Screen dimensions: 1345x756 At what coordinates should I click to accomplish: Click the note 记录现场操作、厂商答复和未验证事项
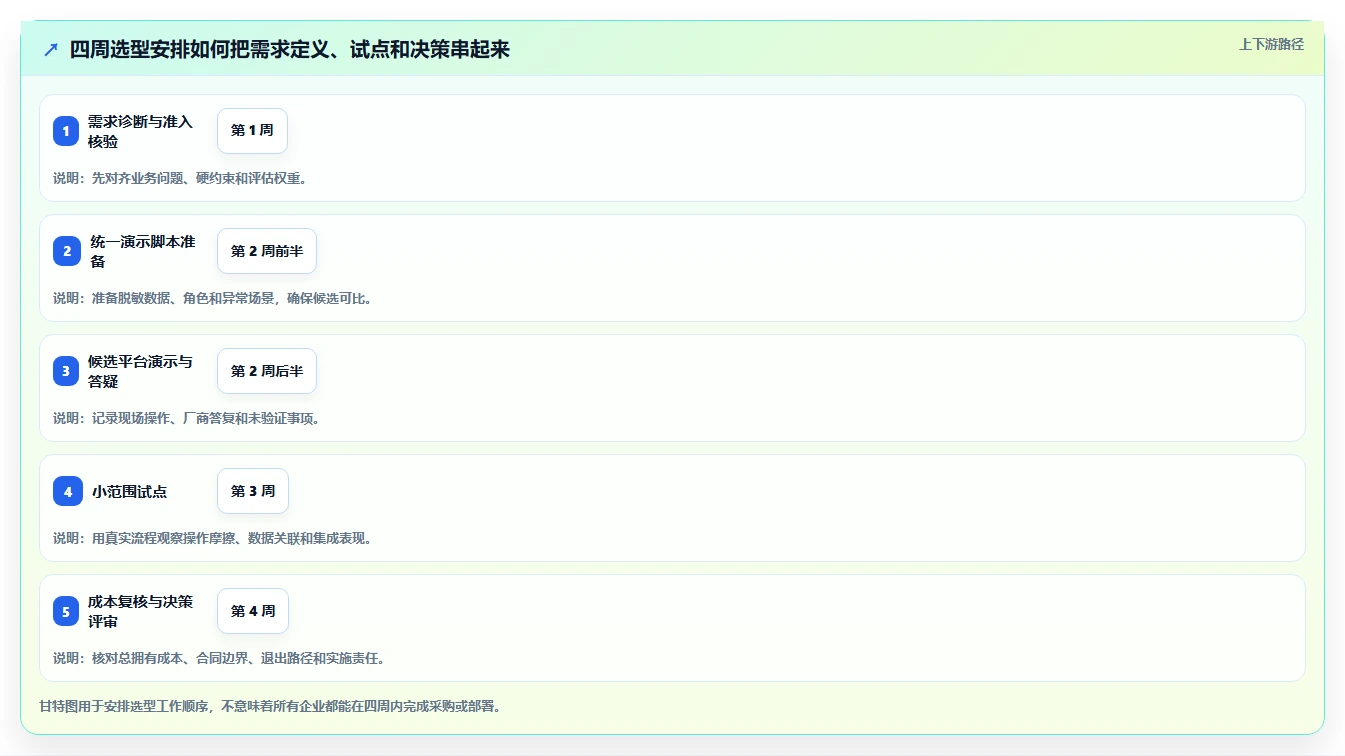pyautogui.click(x=187, y=418)
